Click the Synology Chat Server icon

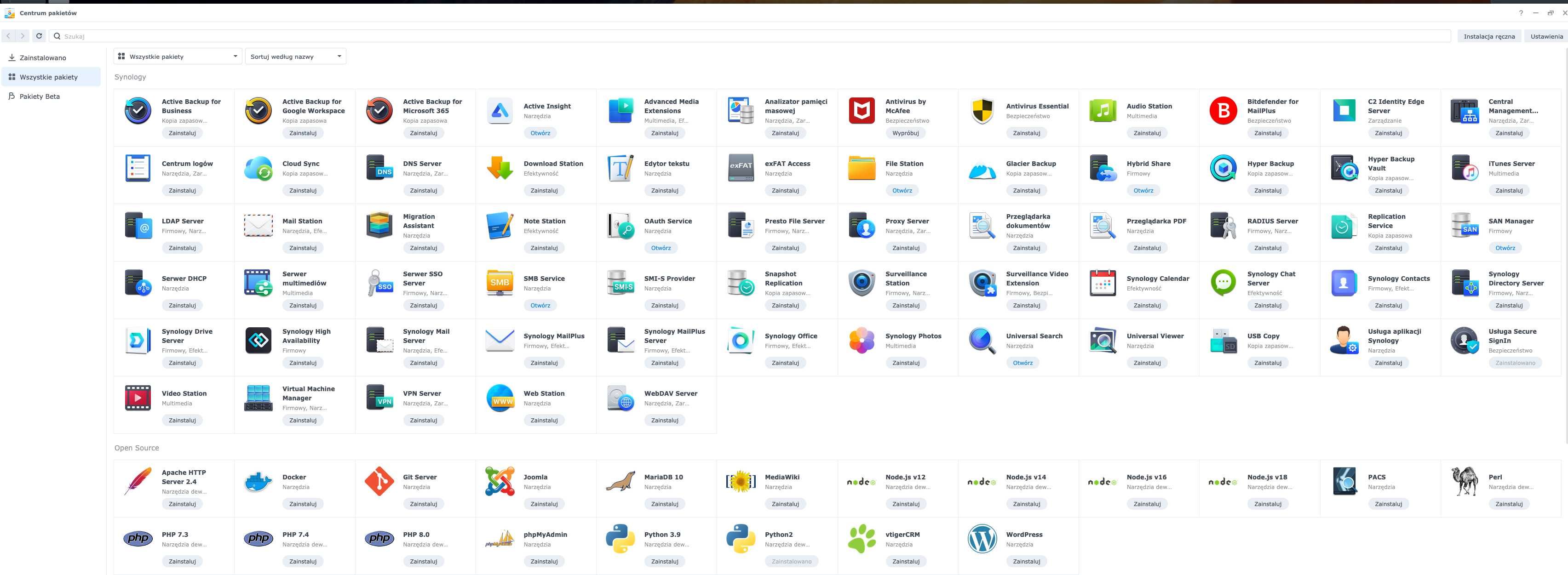click(x=1223, y=284)
